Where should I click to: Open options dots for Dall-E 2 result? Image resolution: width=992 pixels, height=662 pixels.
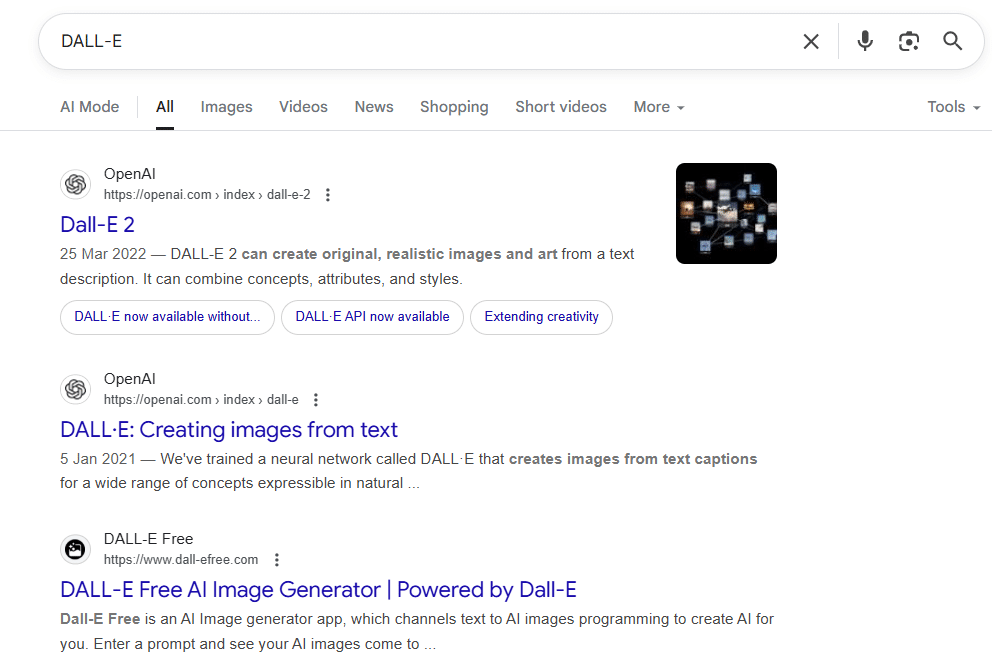tap(328, 195)
